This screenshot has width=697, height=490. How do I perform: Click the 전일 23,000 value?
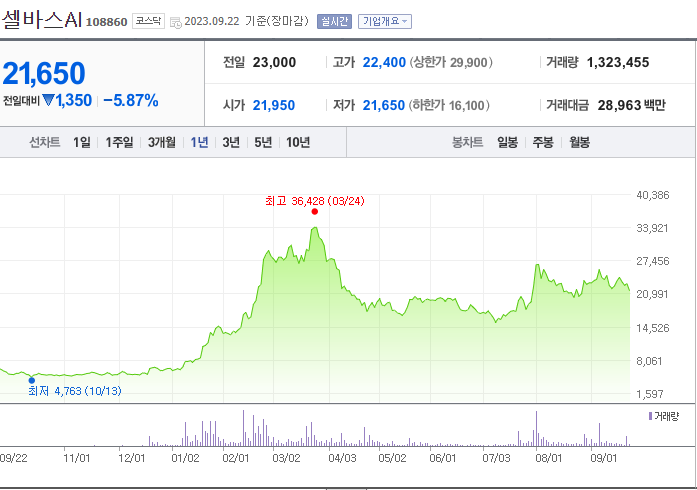pos(274,63)
